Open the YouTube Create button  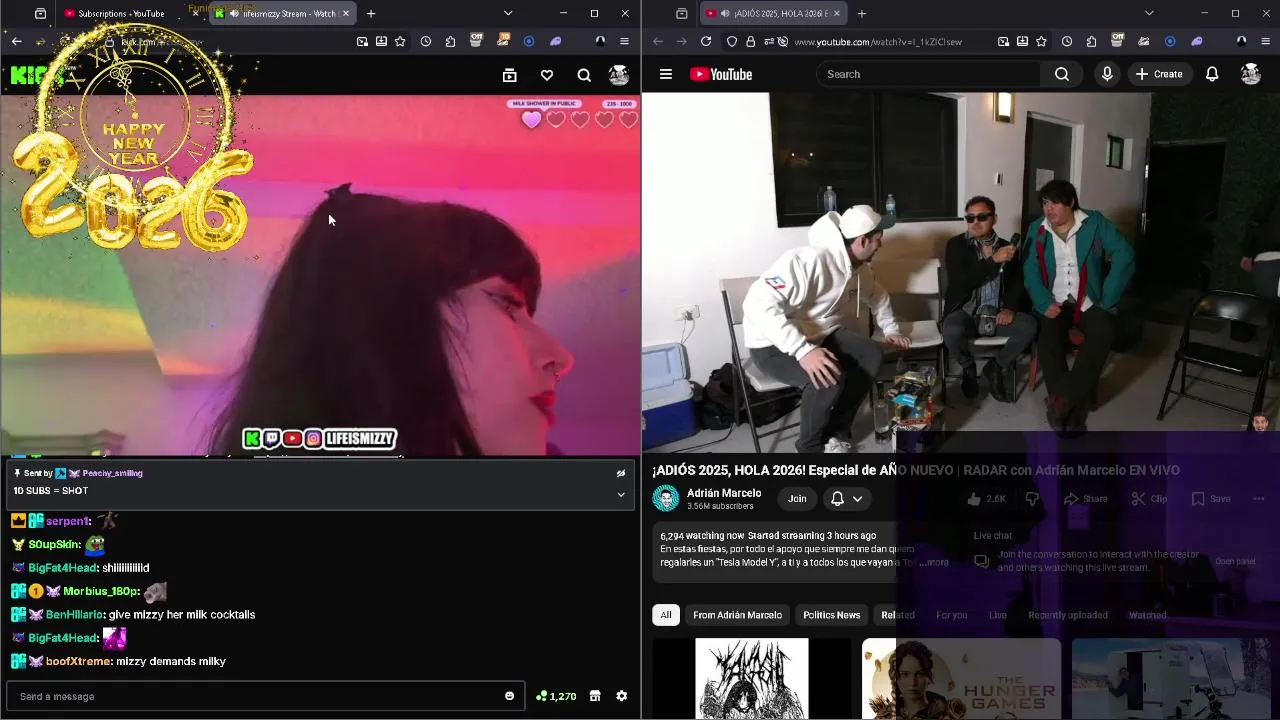(x=1159, y=74)
